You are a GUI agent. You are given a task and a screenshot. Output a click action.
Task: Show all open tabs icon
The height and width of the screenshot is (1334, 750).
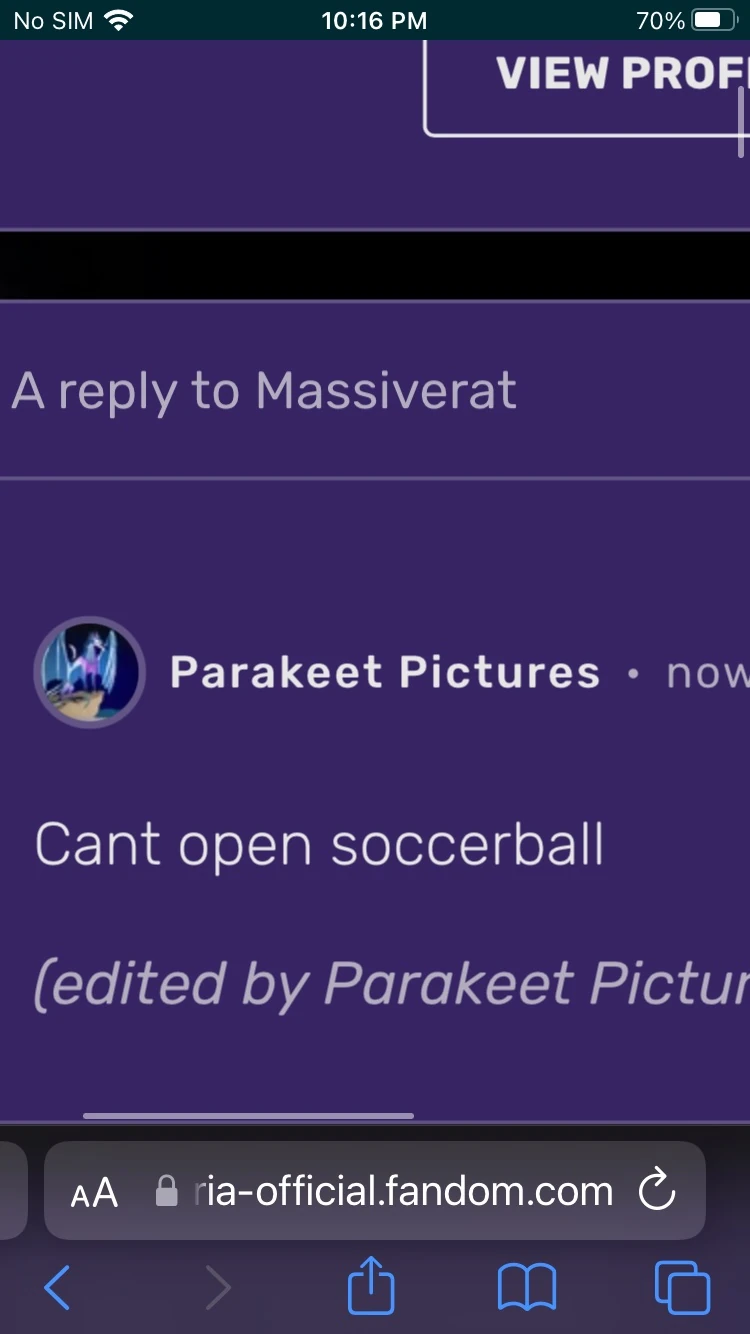682,1287
